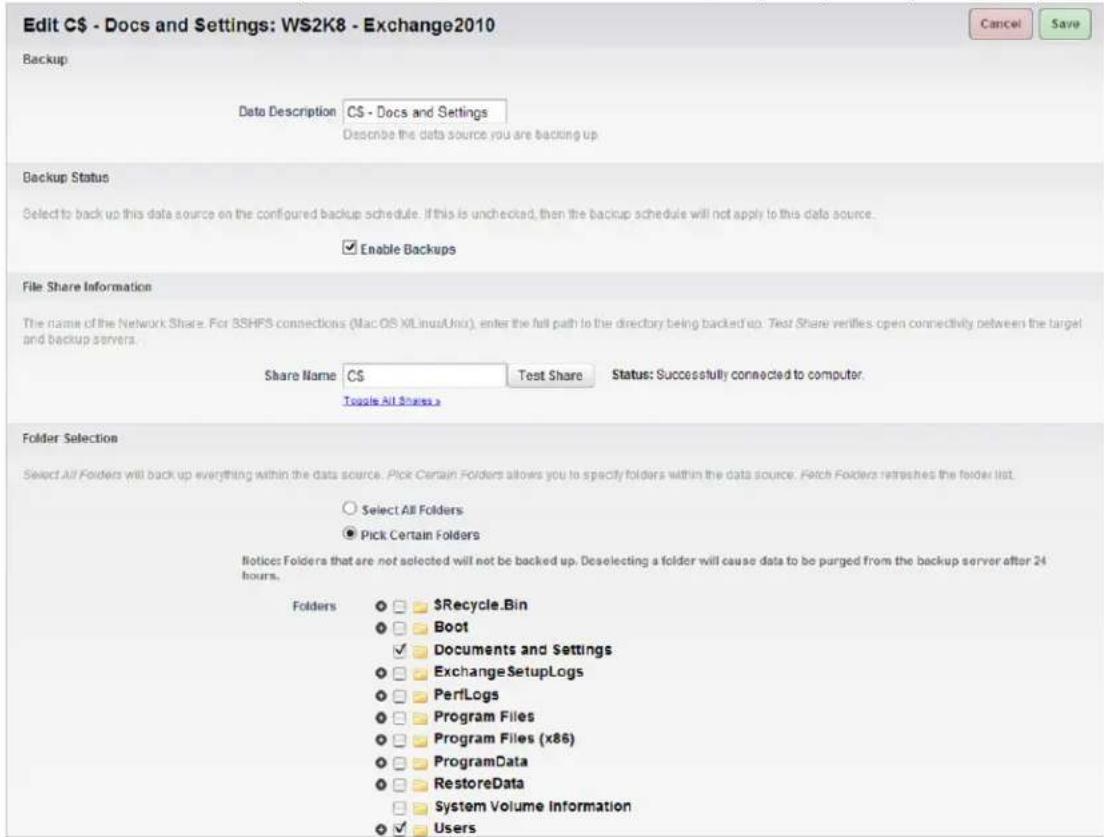This screenshot has width=1104, height=837.
Task: Click the Test Share button
Action: coord(550,376)
